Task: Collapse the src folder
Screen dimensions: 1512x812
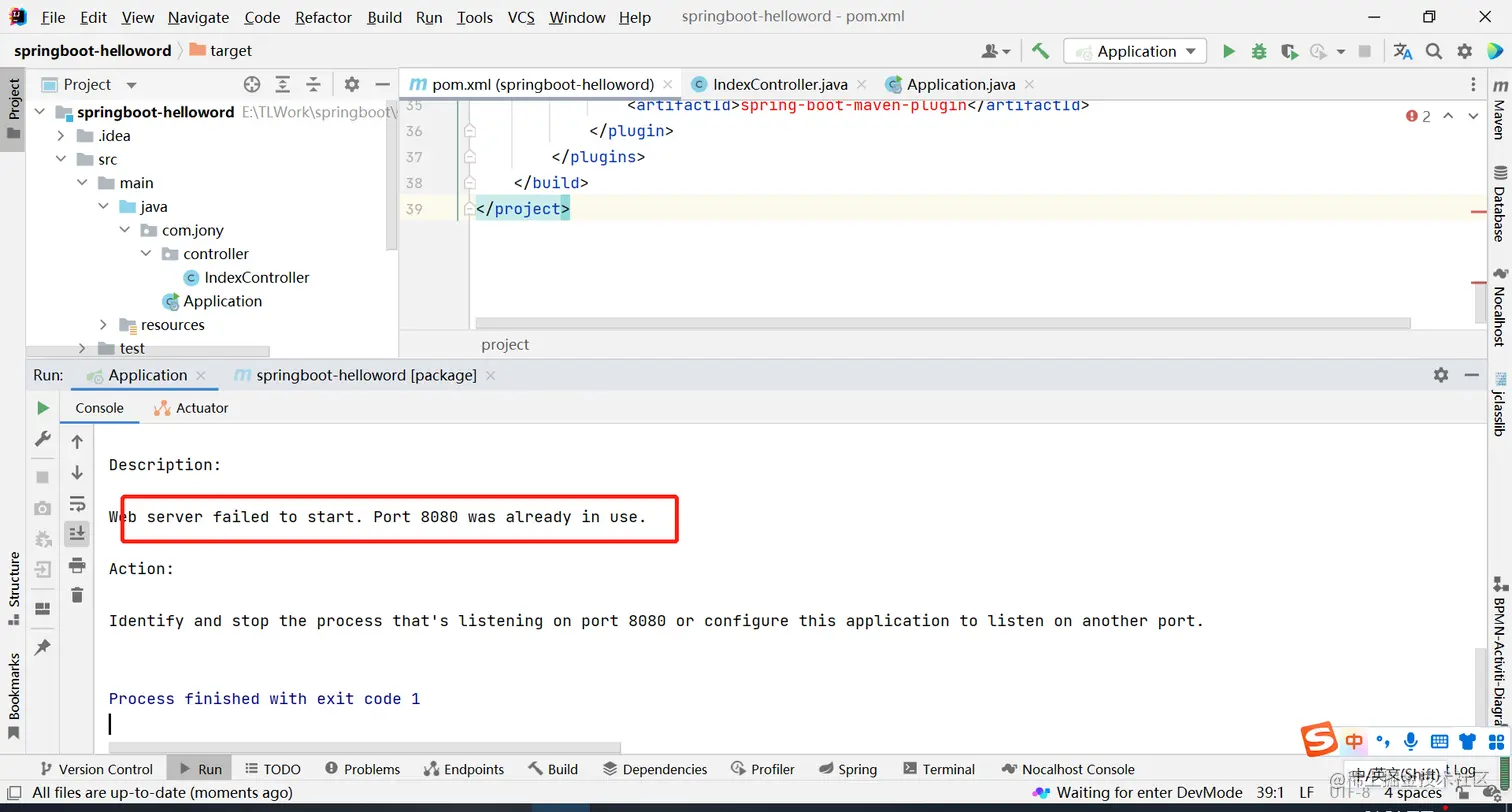Action: pyautogui.click(x=61, y=159)
